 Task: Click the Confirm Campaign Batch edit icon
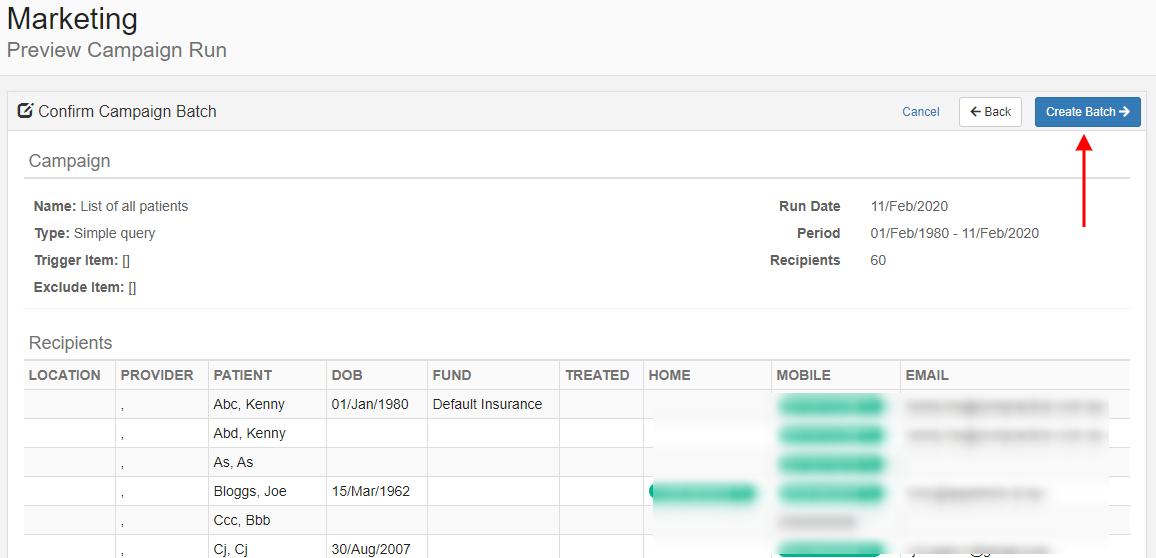25,111
